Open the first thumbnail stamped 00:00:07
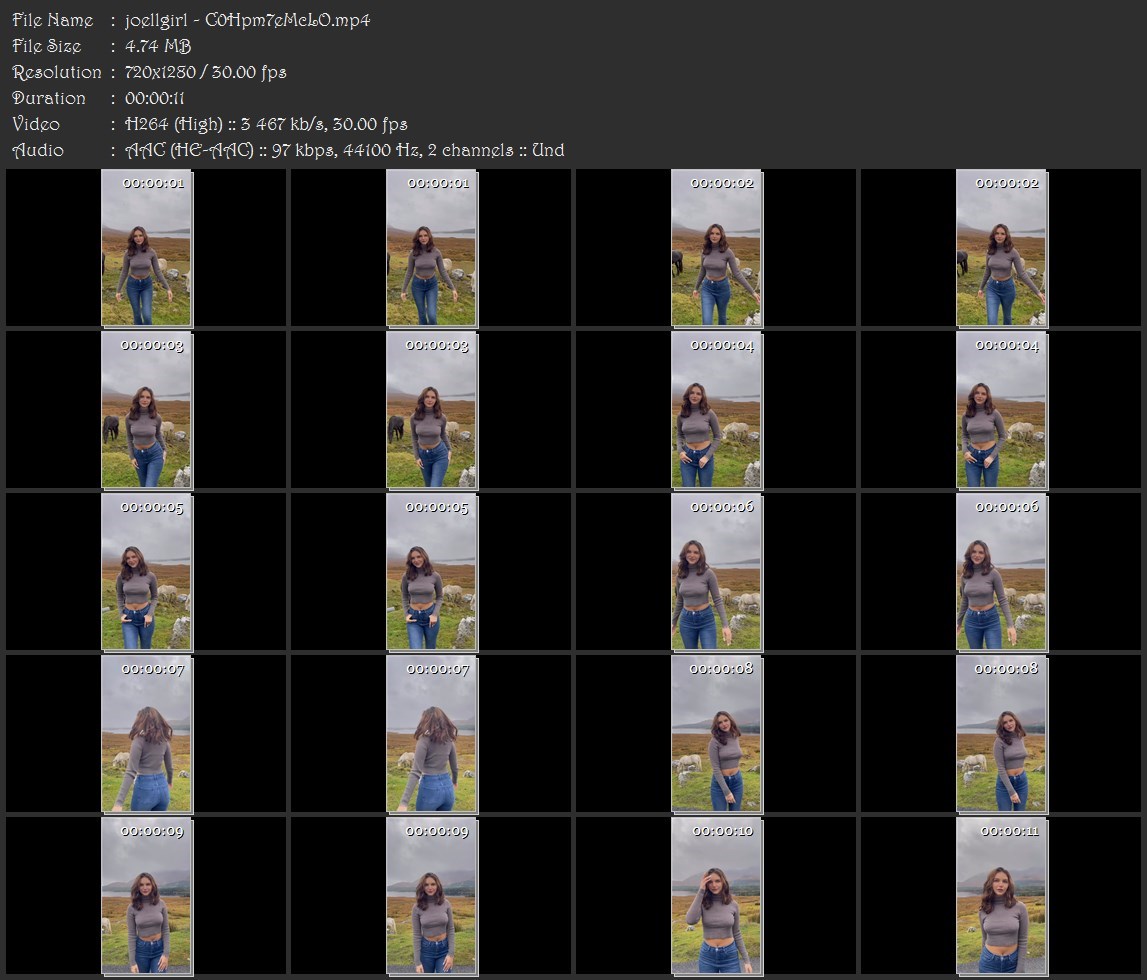This screenshot has width=1147, height=980. 146,734
